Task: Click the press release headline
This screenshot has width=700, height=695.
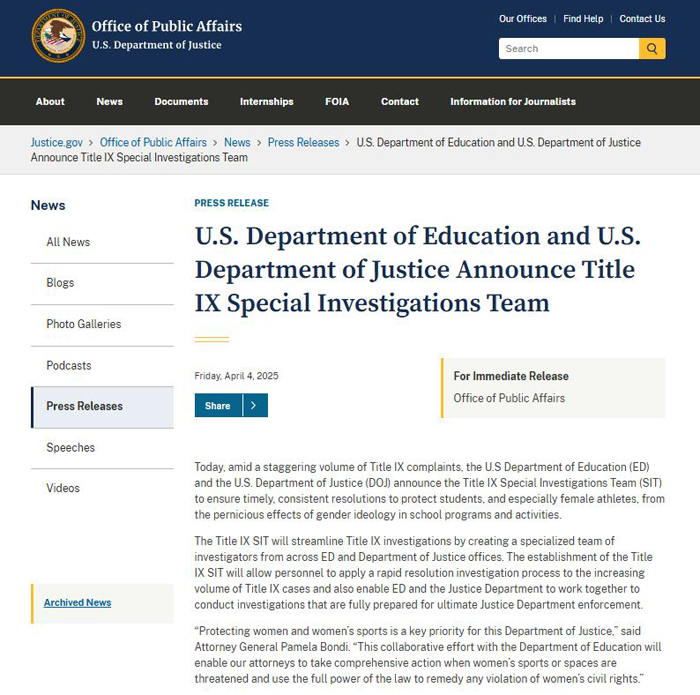Action: tap(417, 269)
